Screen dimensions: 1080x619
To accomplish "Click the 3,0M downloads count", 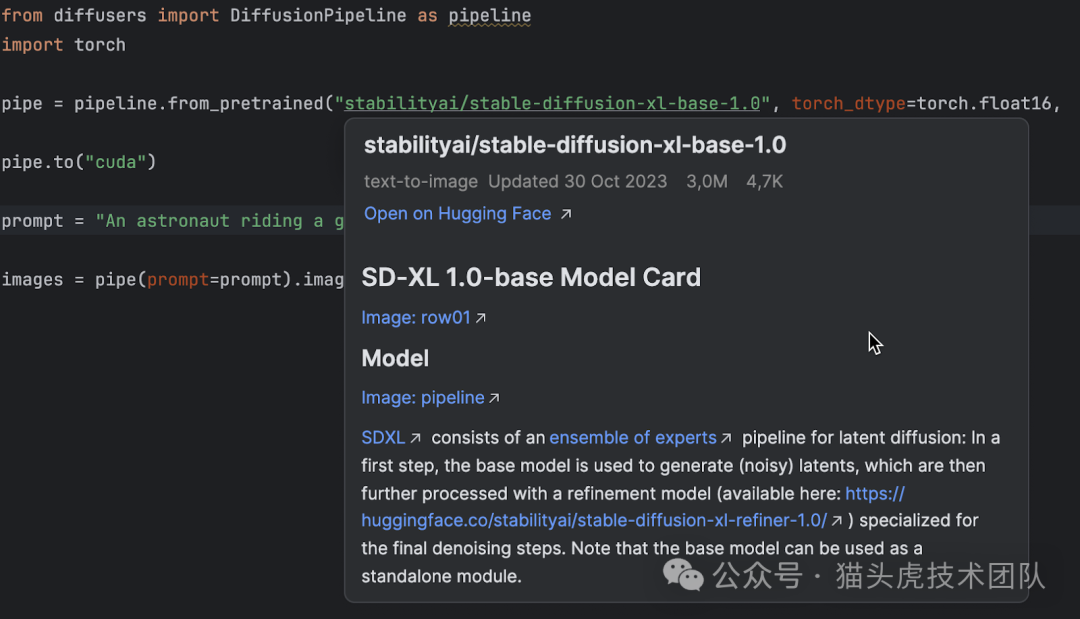I will (706, 181).
